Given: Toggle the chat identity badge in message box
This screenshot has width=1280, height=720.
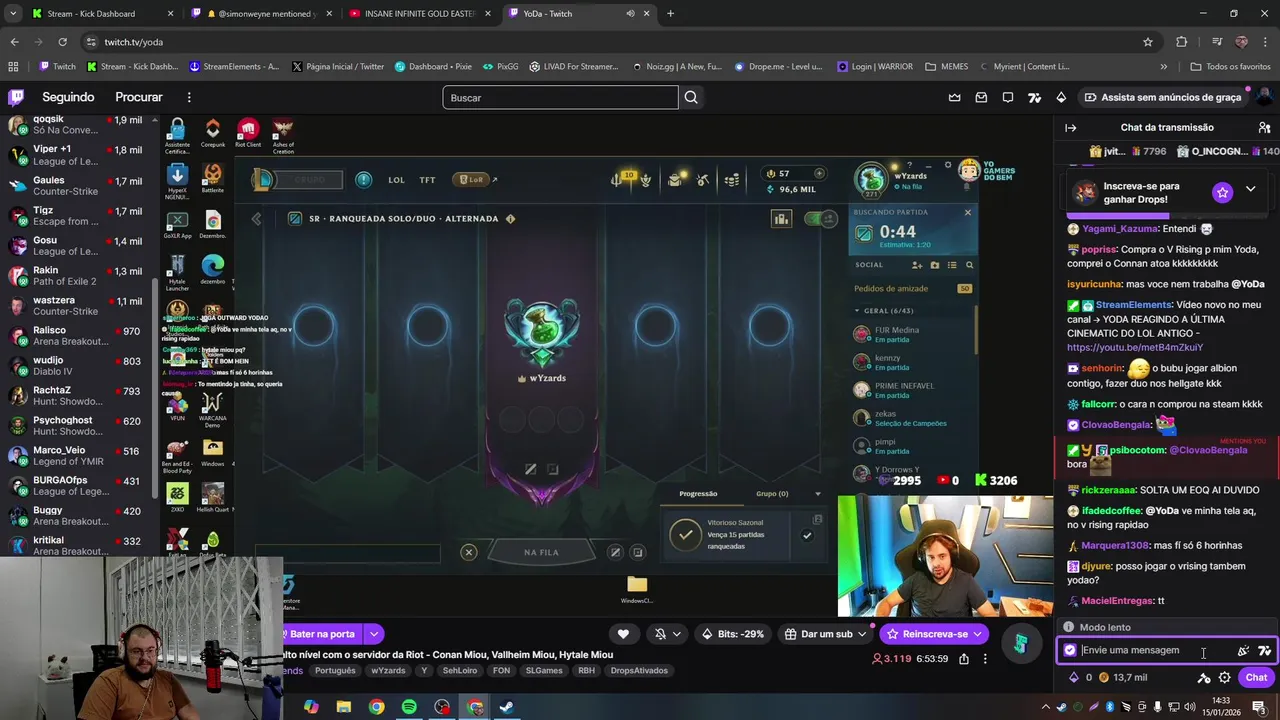Looking at the screenshot, I should point(1070,650).
